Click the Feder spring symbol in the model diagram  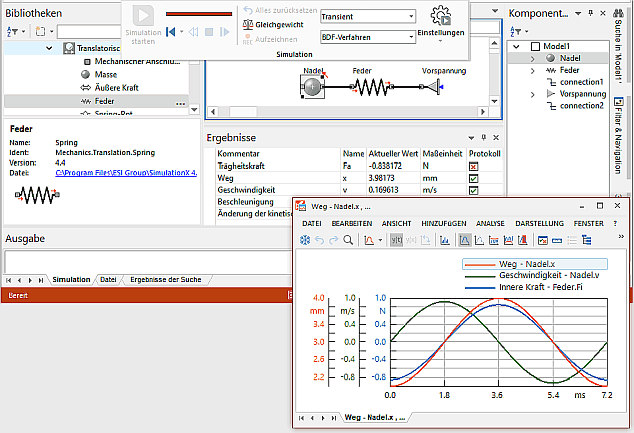pos(370,88)
